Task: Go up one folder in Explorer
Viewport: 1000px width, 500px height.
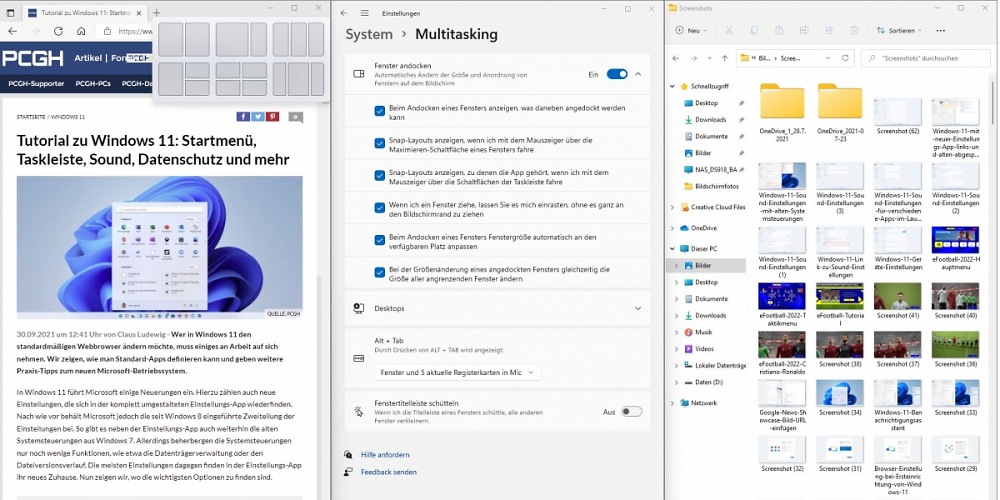Action: point(724,58)
